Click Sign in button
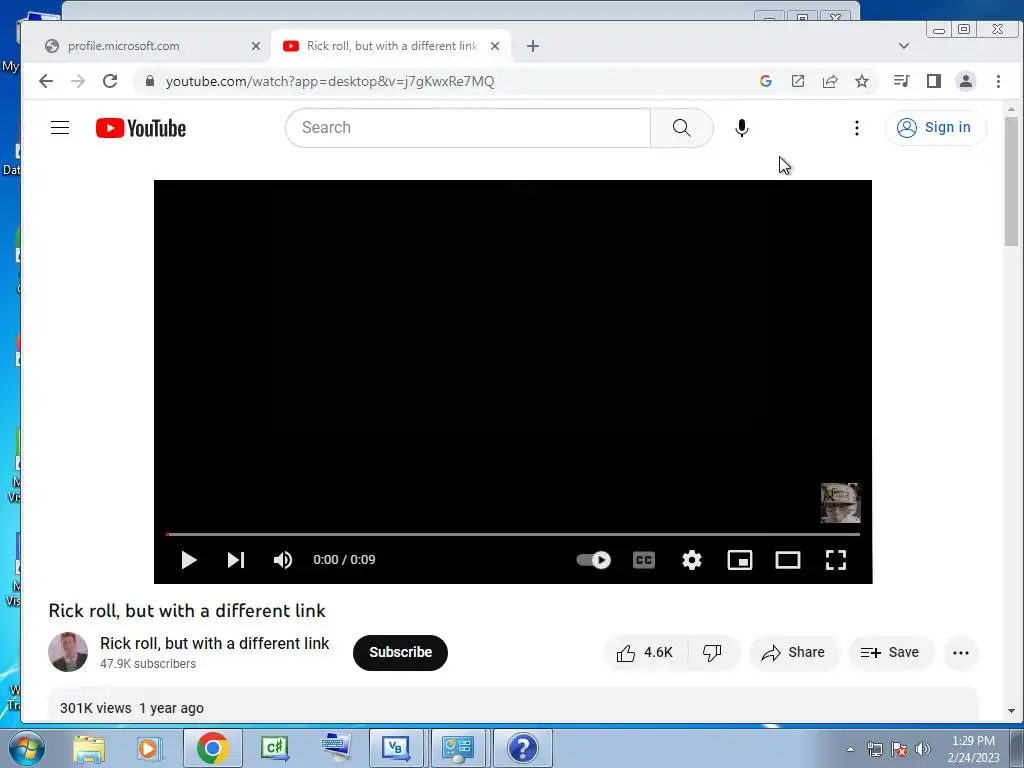This screenshot has height=768, width=1024. [935, 127]
